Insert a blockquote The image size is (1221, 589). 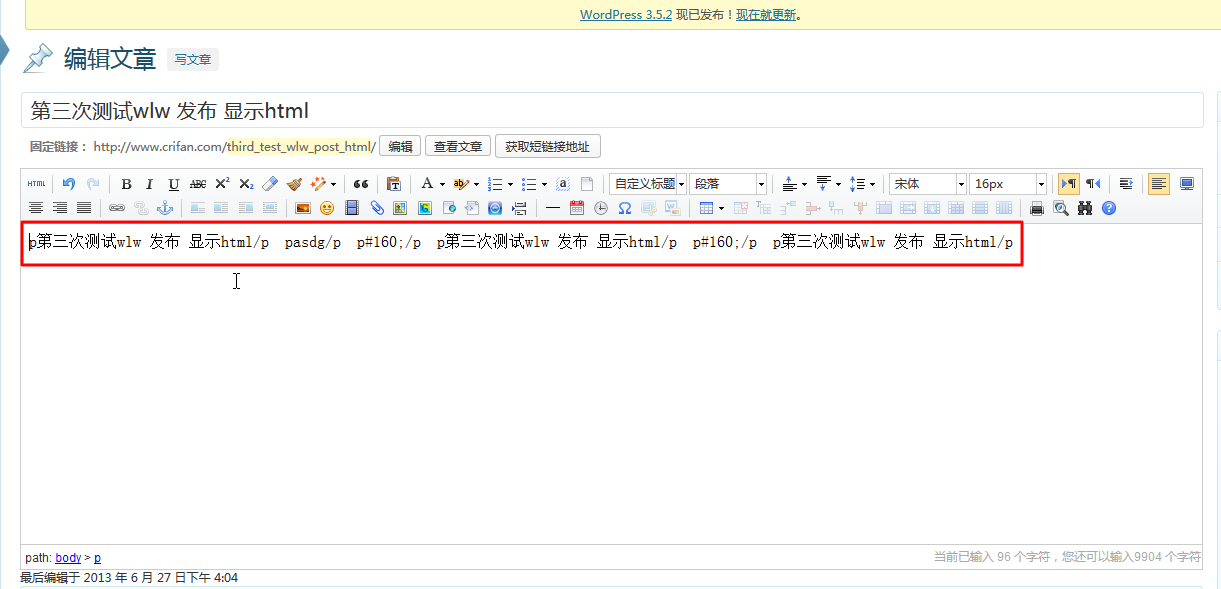tap(361, 184)
